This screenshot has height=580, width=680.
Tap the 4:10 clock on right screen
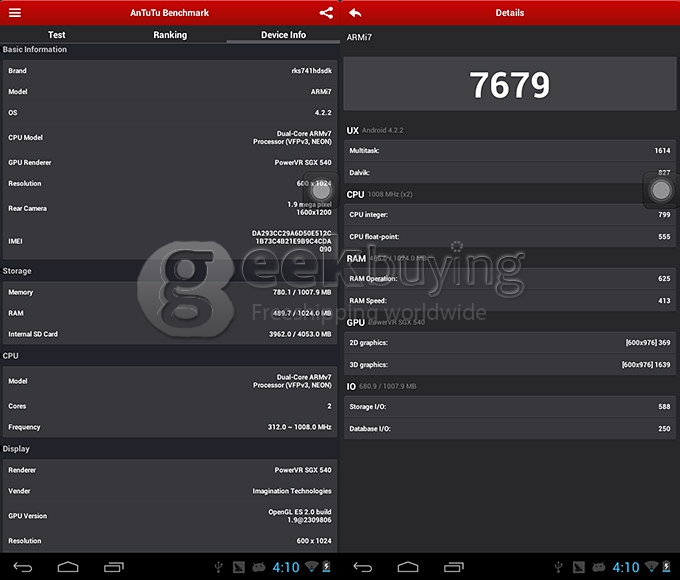[x=625, y=567]
